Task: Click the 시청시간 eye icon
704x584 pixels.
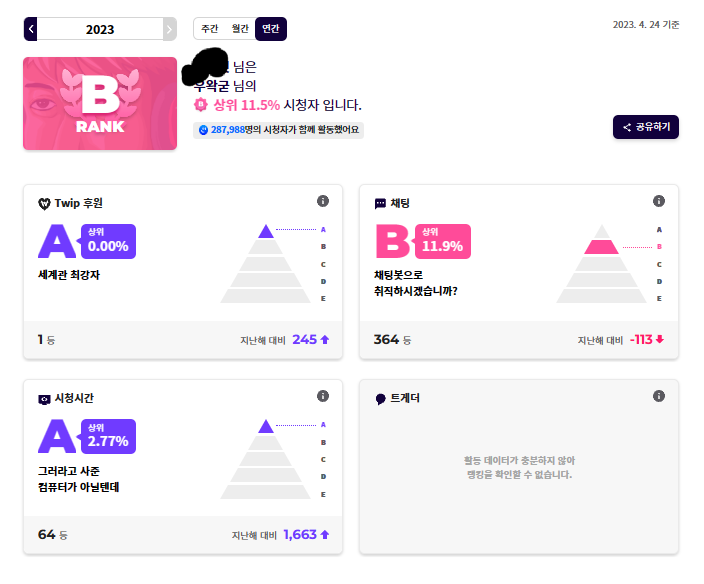Action: click(x=44, y=399)
